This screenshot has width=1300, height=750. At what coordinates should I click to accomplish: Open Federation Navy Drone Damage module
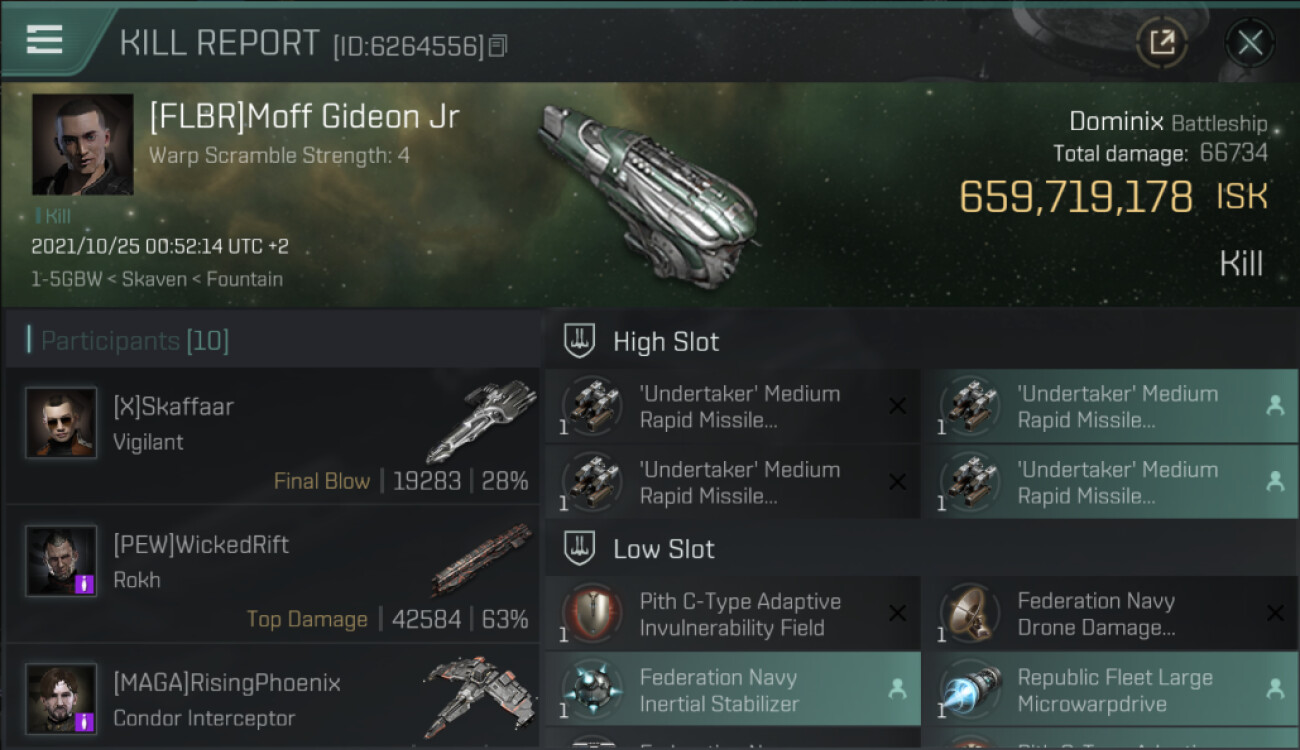[x=1111, y=614]
